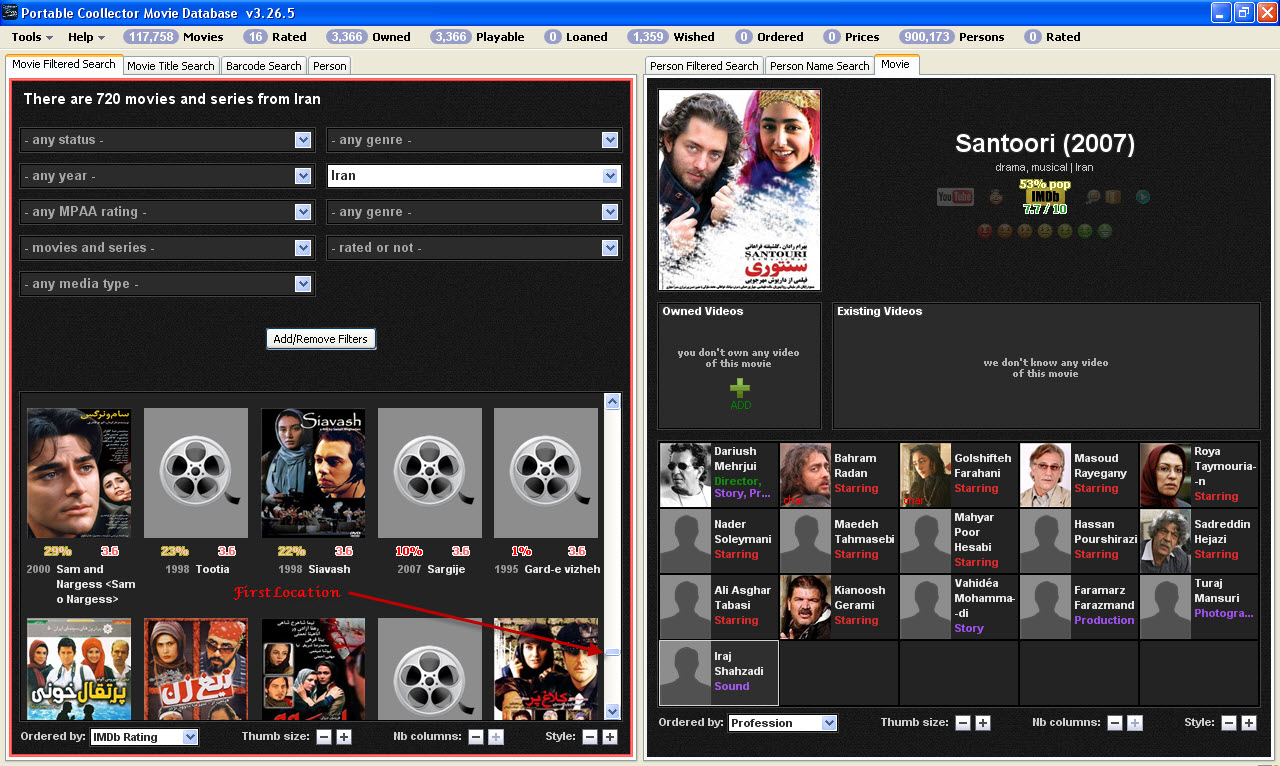Click the brown package box icon
Viewport: 1280px width, 766px height.
click(1113, 197)
